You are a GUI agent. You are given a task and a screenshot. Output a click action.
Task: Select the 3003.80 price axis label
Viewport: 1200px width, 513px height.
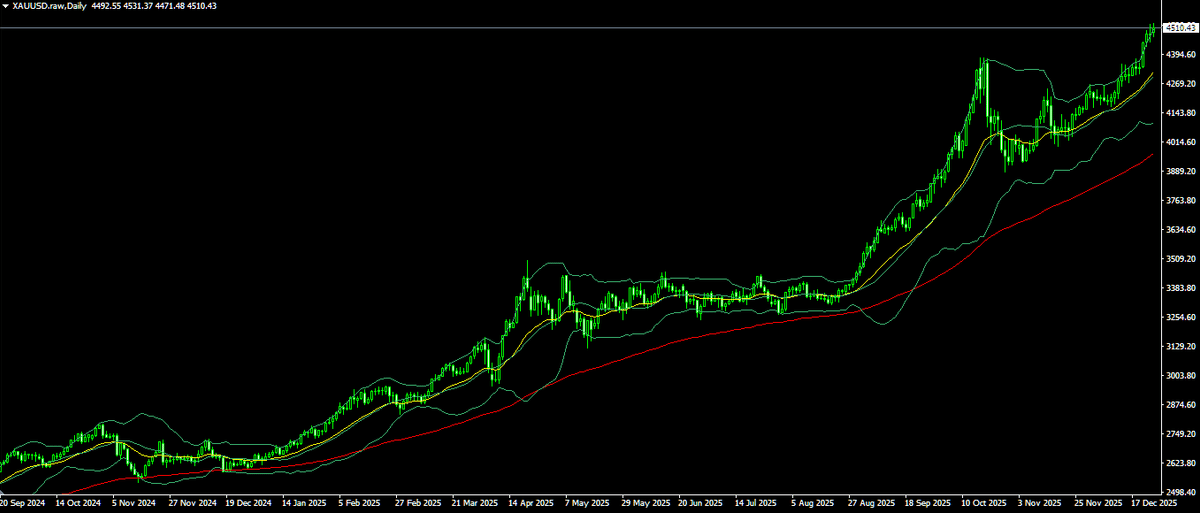(1181, 376)
